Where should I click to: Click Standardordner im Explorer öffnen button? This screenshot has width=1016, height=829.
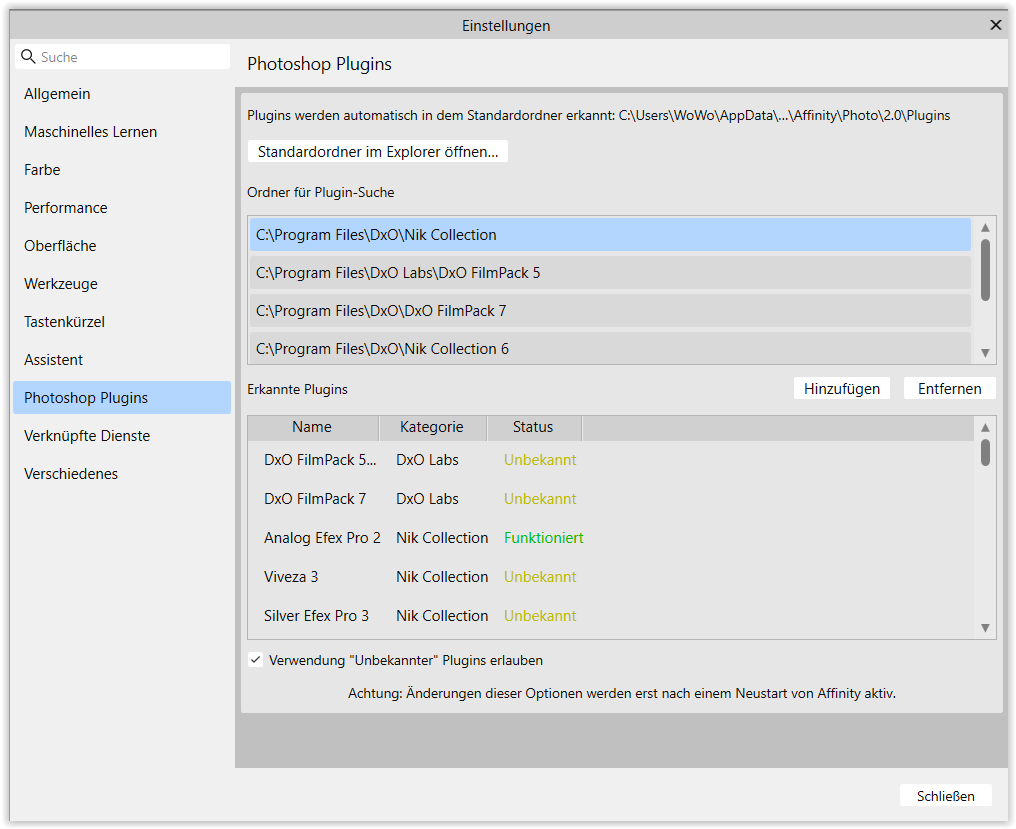tap(378, 152)
